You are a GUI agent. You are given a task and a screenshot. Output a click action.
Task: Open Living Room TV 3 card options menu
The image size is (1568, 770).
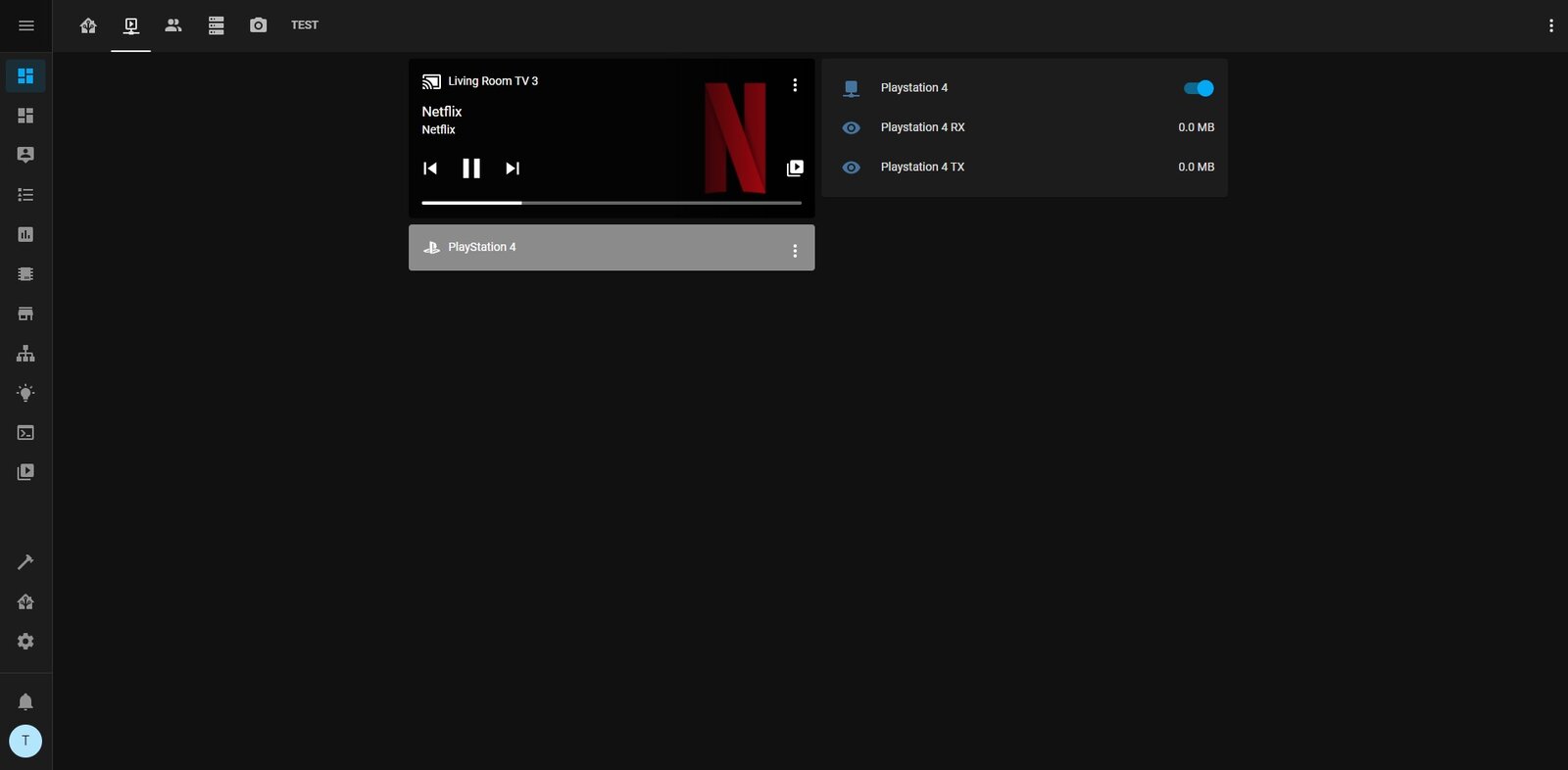tap(795, 85)
